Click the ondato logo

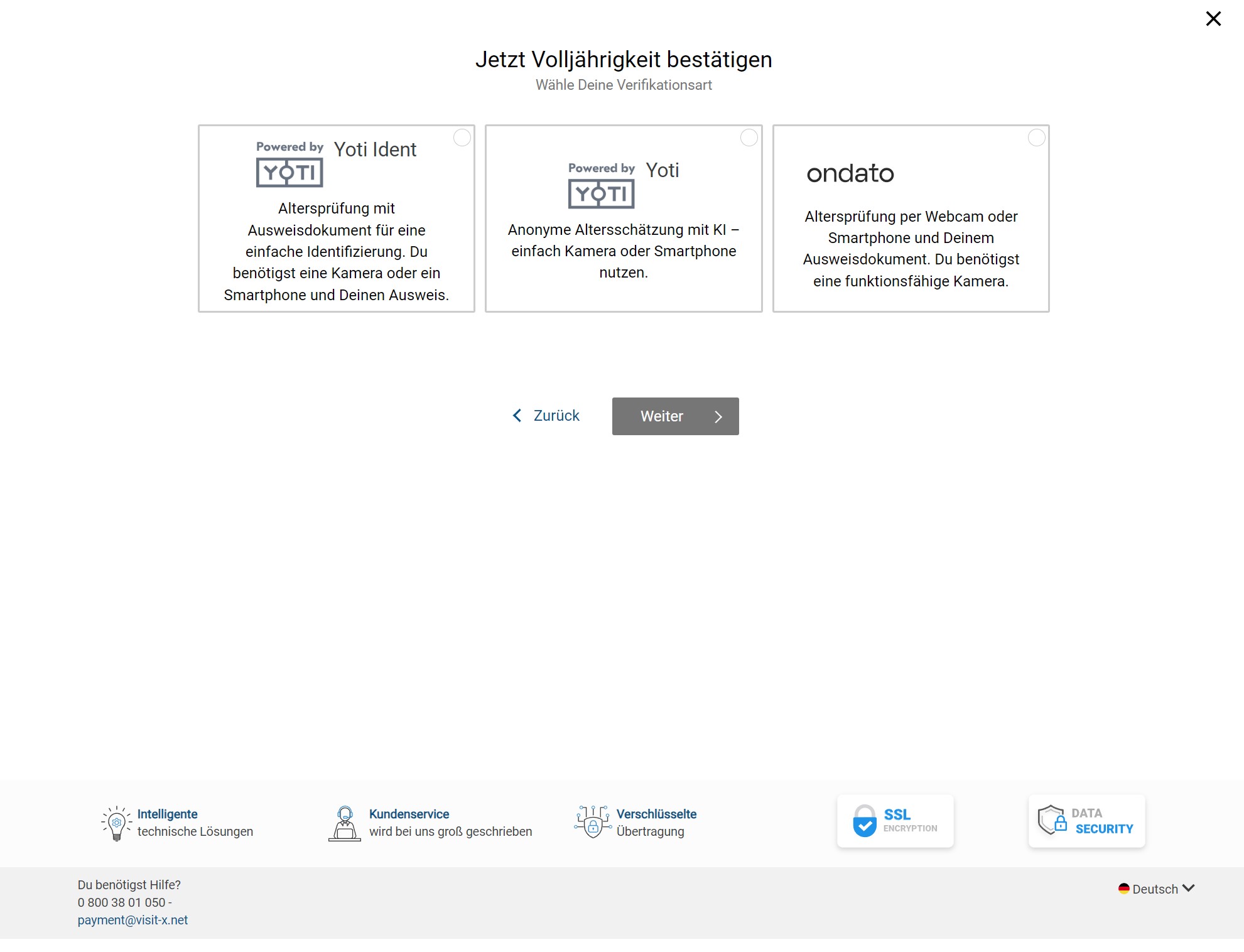tap(850, 174)
